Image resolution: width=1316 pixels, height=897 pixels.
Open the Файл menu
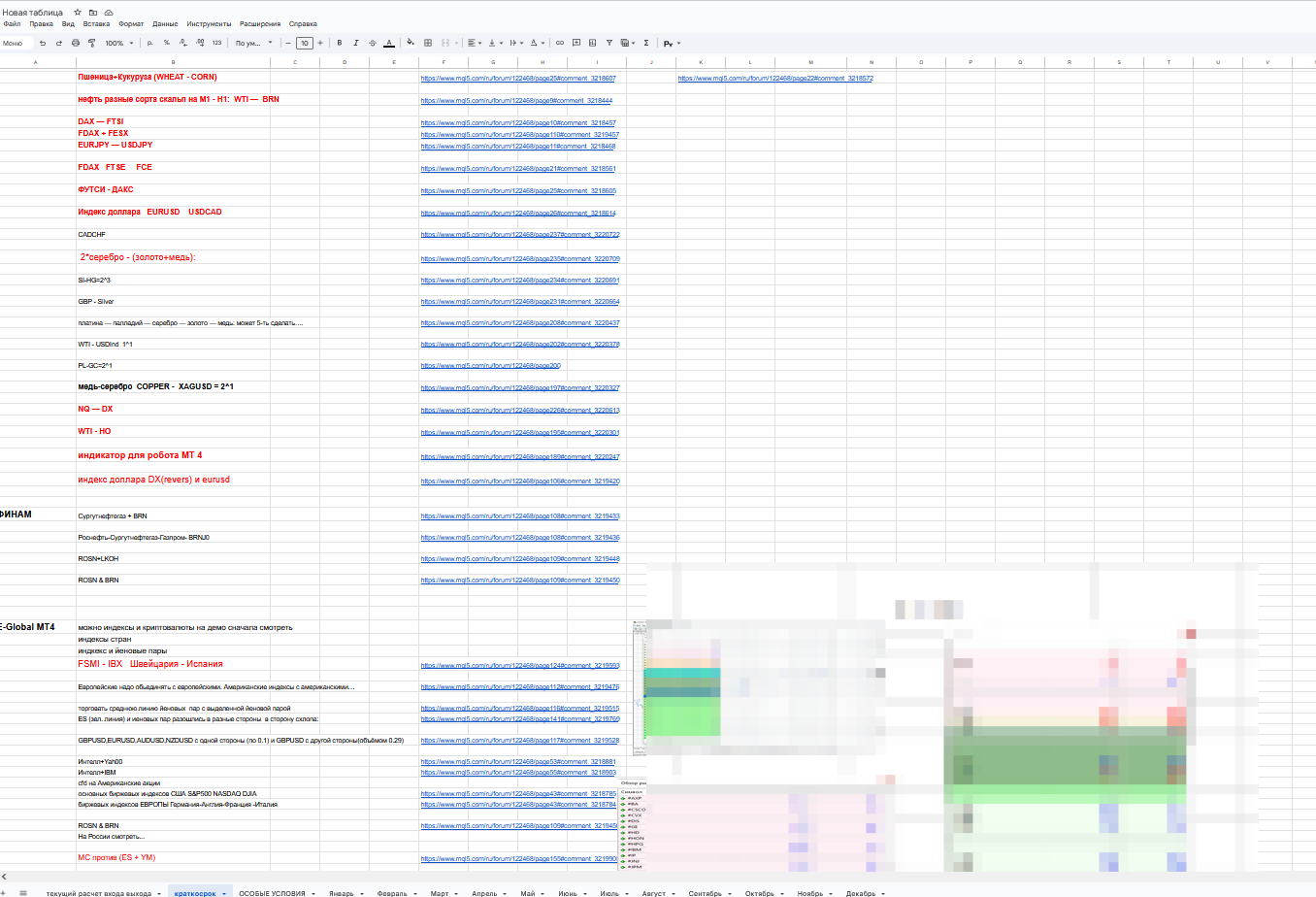[12, 24]
